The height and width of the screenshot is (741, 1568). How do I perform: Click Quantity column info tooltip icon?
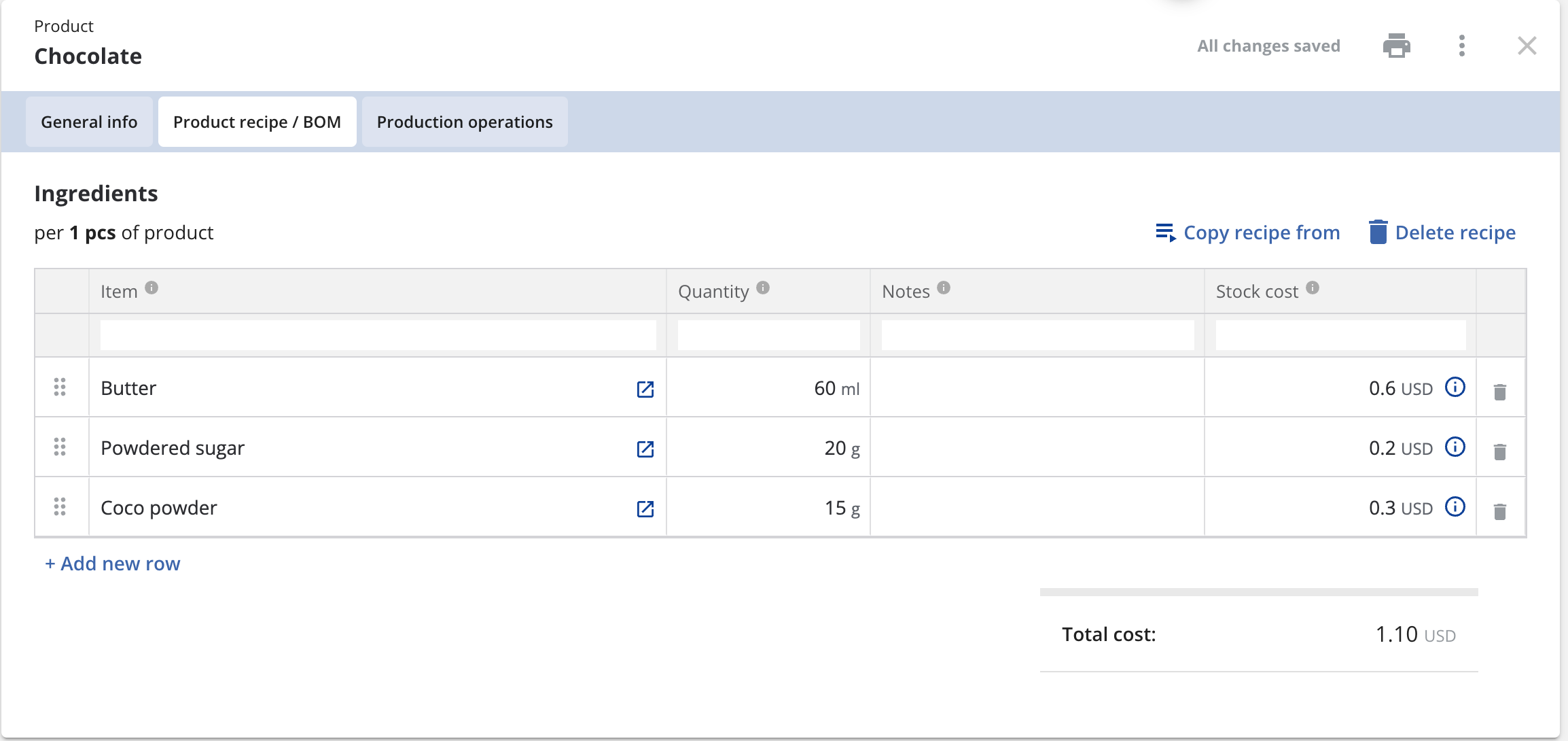click(x=763, y=288)
